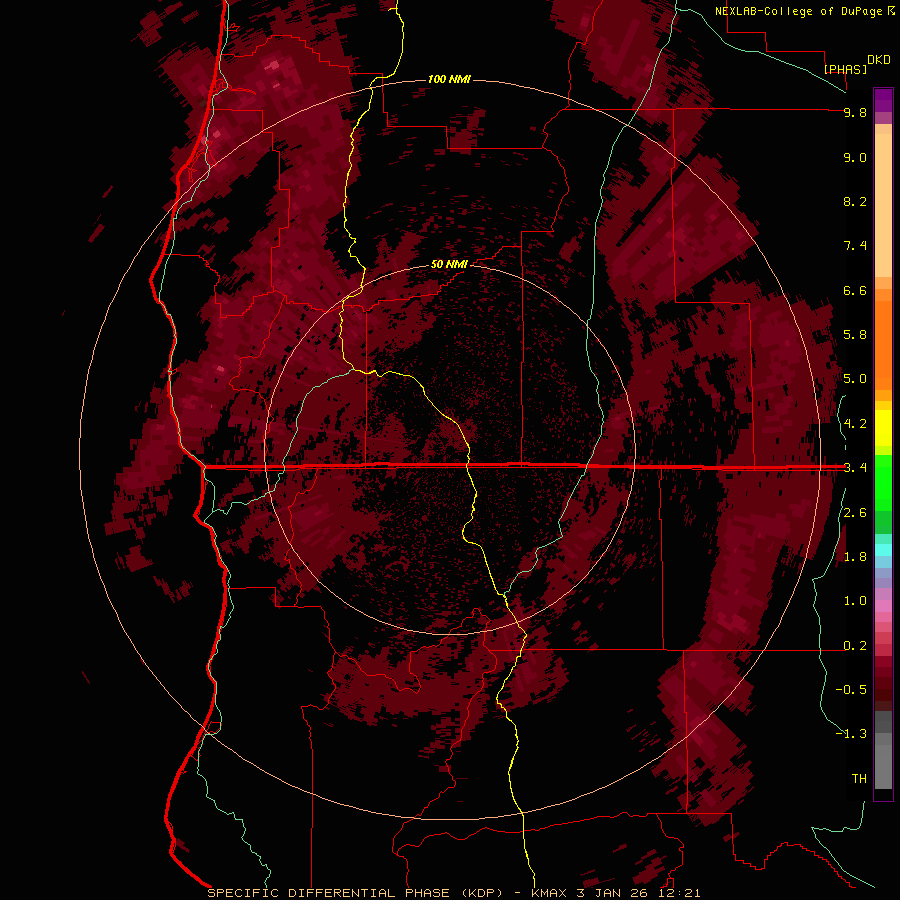Click the 9.0 scale value
This screenshot has height=900, width=900.
point(855,157)
